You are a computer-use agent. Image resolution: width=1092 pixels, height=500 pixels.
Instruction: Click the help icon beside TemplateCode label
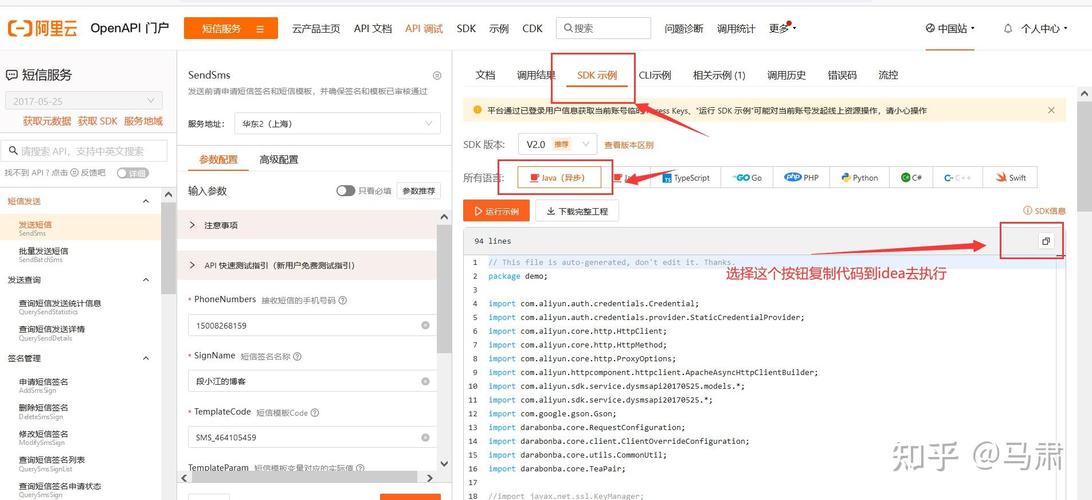315,413
